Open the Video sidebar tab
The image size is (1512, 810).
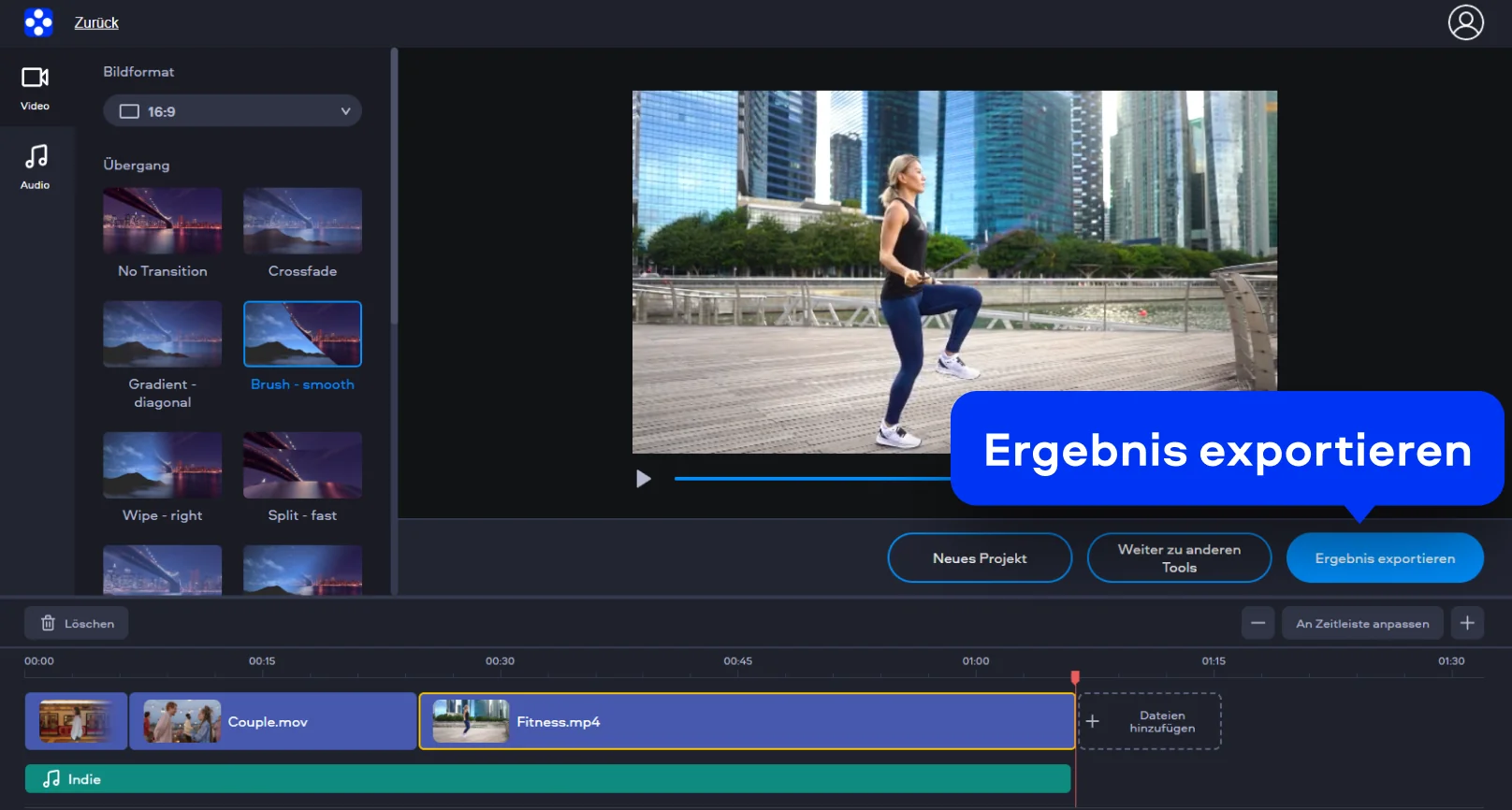point(36,88)
